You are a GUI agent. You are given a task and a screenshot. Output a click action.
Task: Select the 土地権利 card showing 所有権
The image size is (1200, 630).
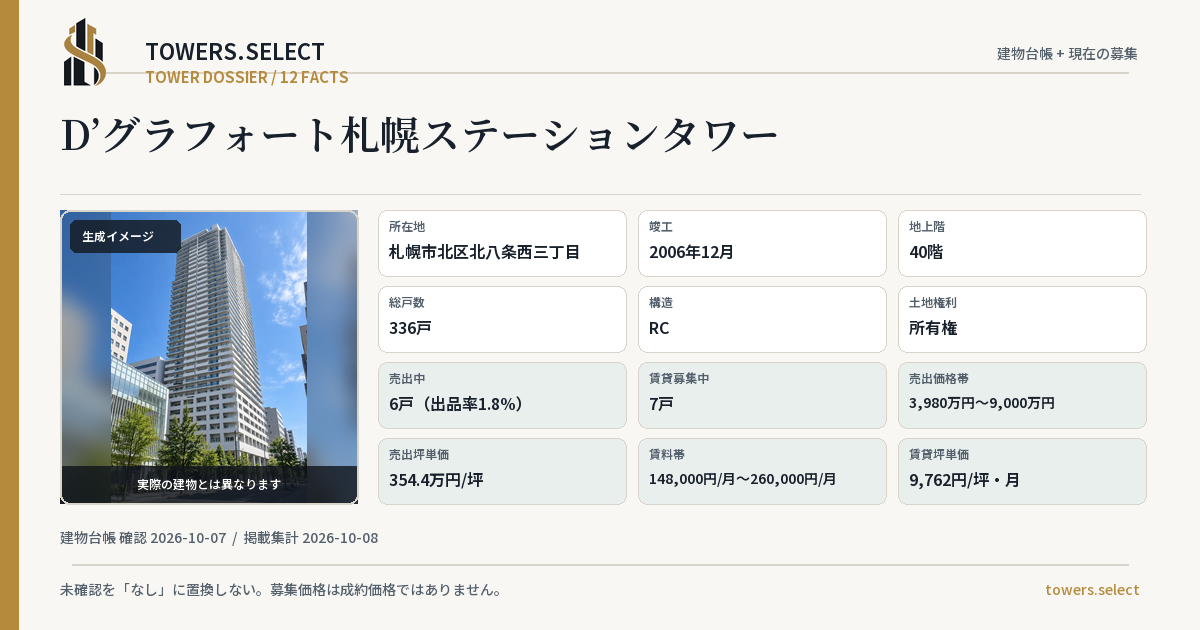(1022, 319)
